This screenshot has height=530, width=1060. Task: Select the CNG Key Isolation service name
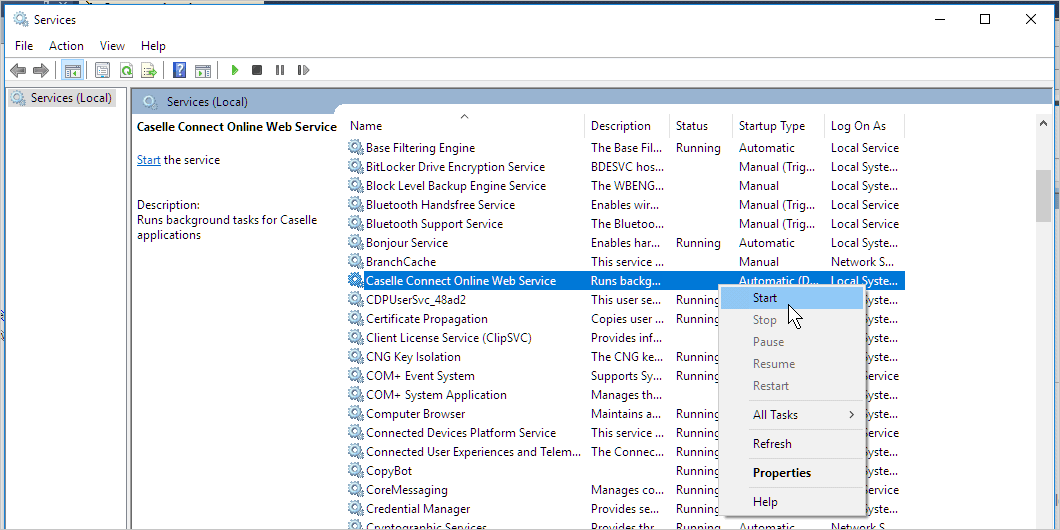point(413,356)
